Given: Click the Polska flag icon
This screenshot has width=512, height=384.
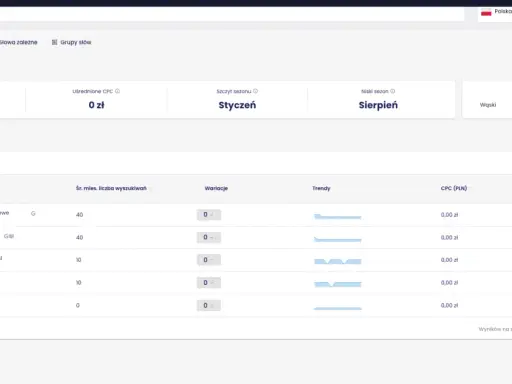Looking at the screenshot, I should (486, 13).
